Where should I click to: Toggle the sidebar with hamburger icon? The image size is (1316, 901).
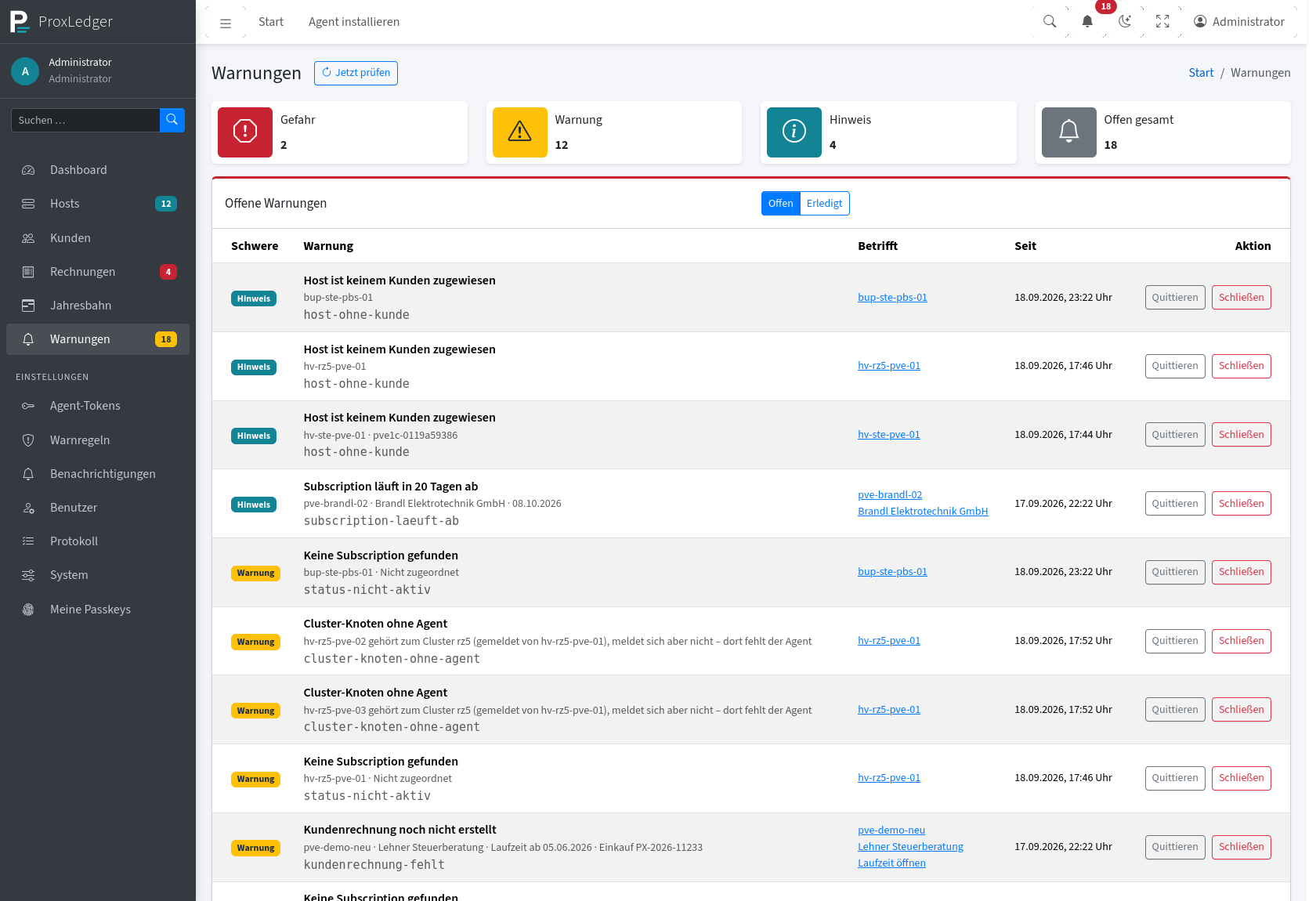[226, 23]
